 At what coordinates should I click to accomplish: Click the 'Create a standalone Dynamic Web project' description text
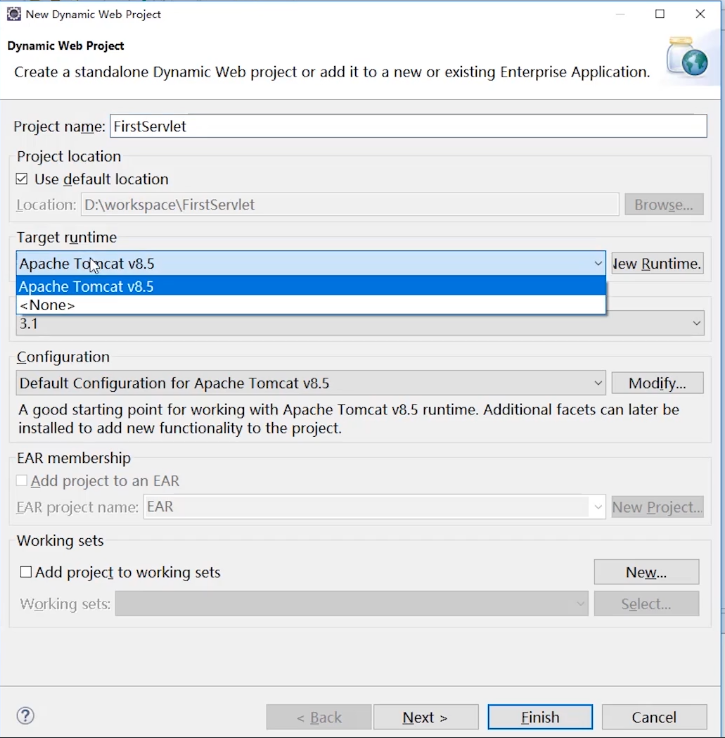click(332, 72)
